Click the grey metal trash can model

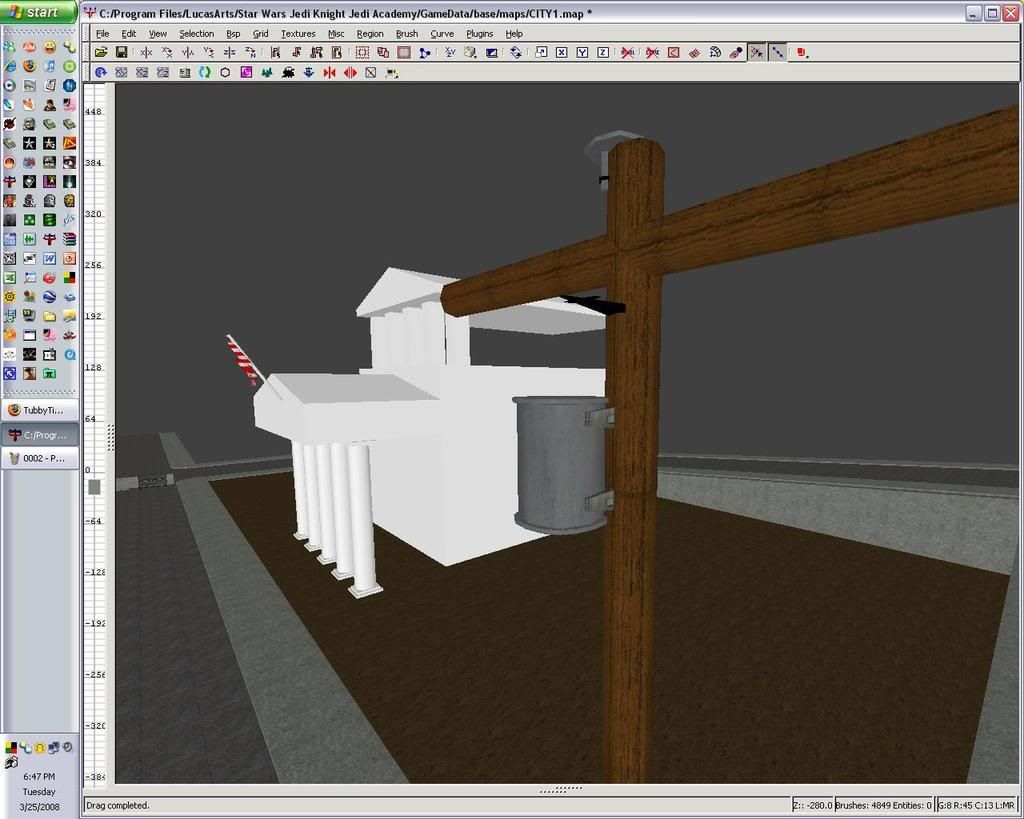click(x=562, y=464)
